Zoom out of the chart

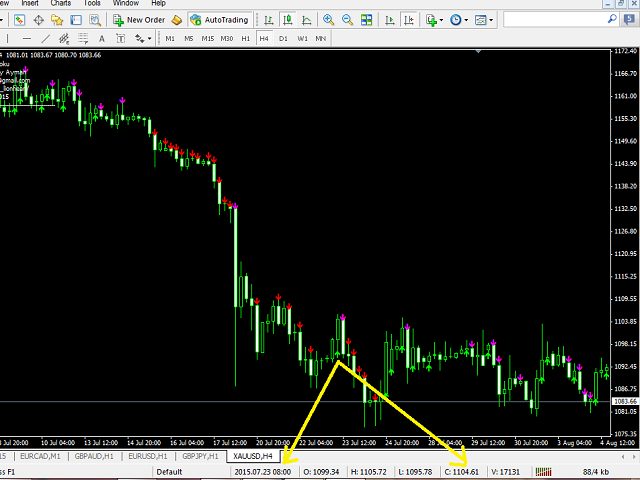pyautogui.click(x=347, y=20)
